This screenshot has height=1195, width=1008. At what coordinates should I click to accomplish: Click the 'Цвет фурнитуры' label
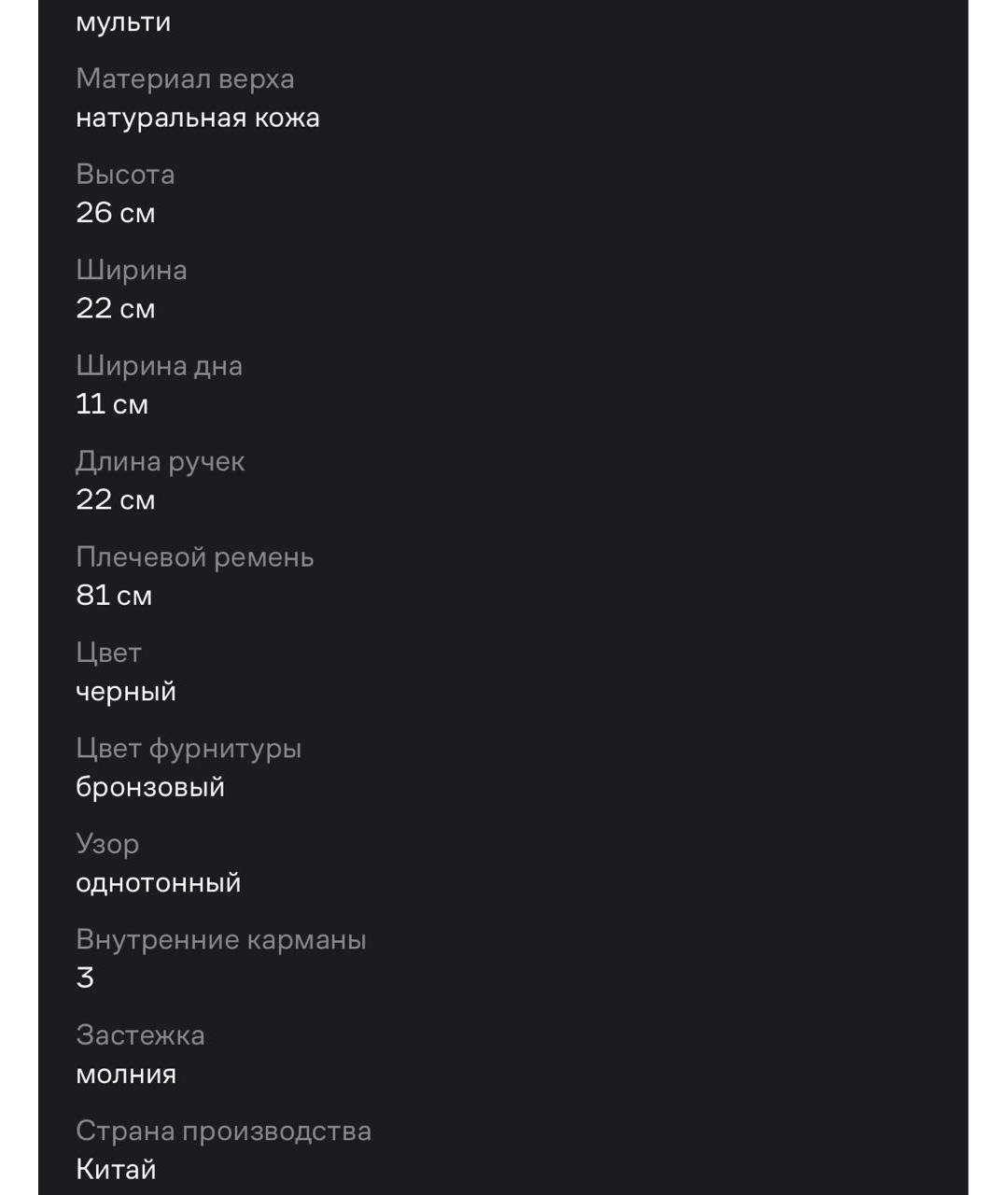(189, 749)
